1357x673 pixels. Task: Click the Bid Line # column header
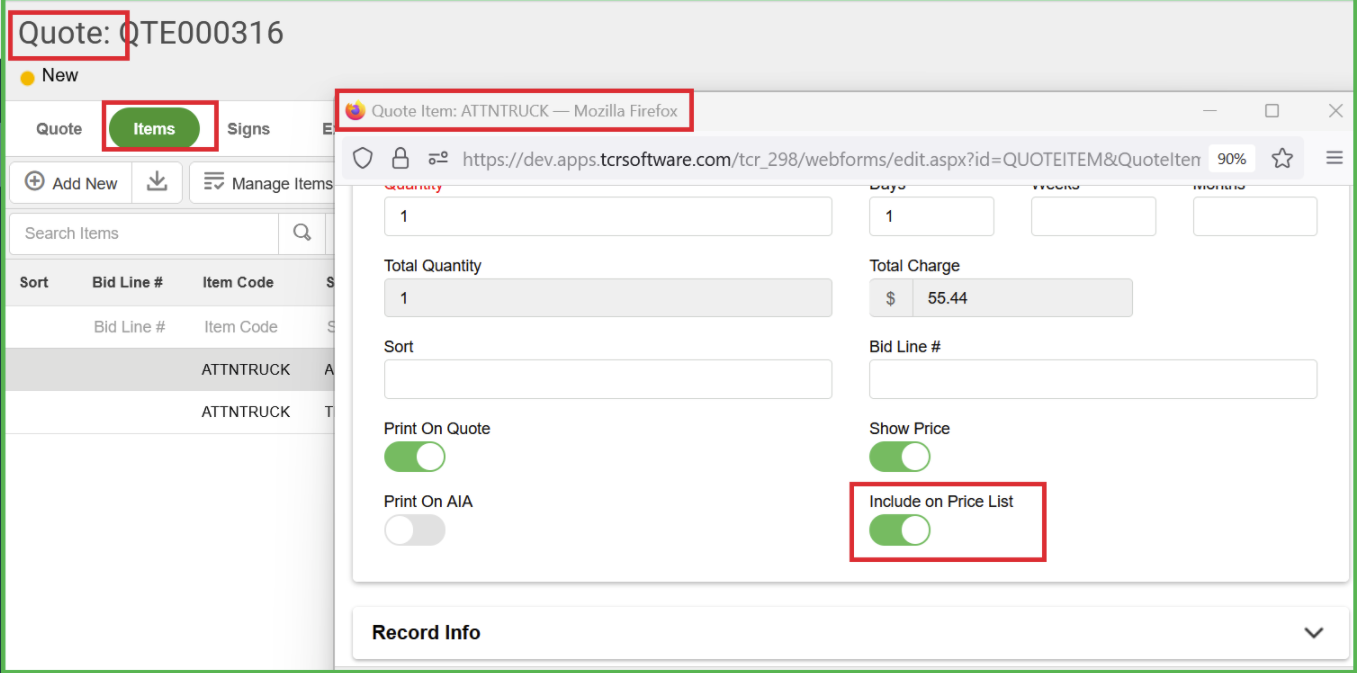128,282
